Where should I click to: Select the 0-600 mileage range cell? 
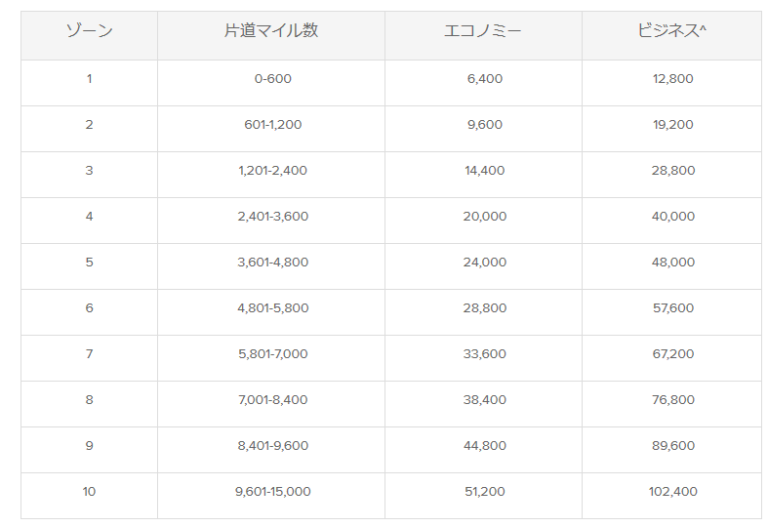tap(272, 79)
